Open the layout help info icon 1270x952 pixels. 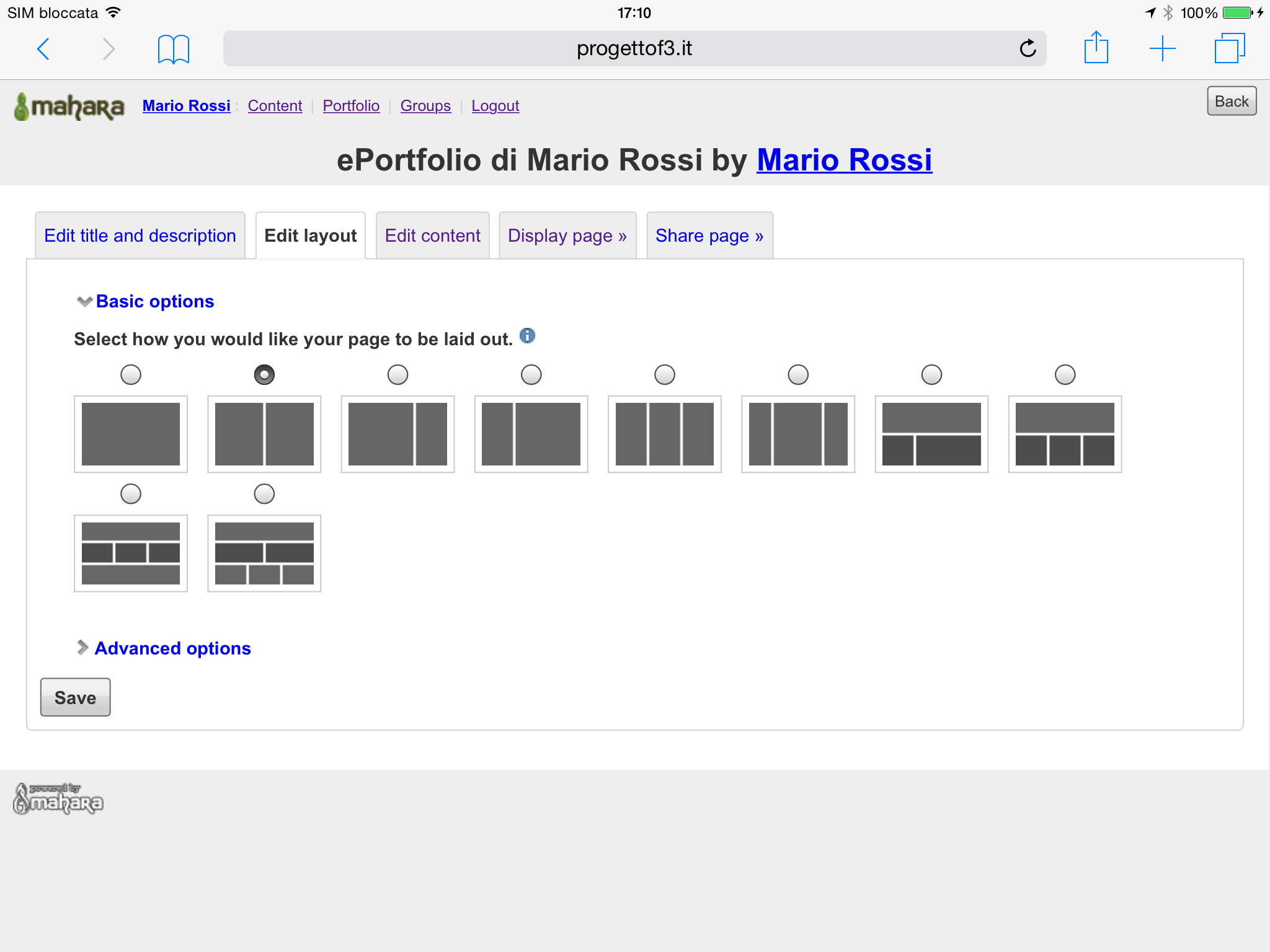527,335
